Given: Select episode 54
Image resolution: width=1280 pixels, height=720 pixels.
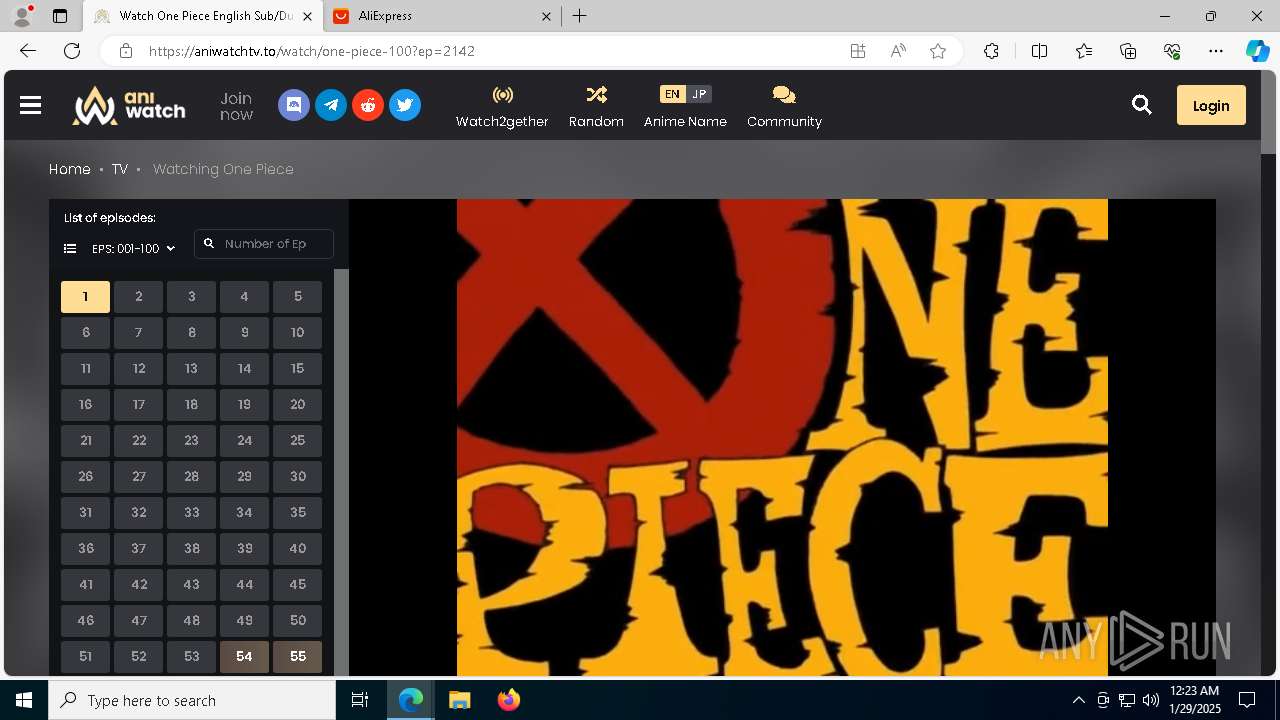Looking at the screenshot, I should tap(244, 657).
